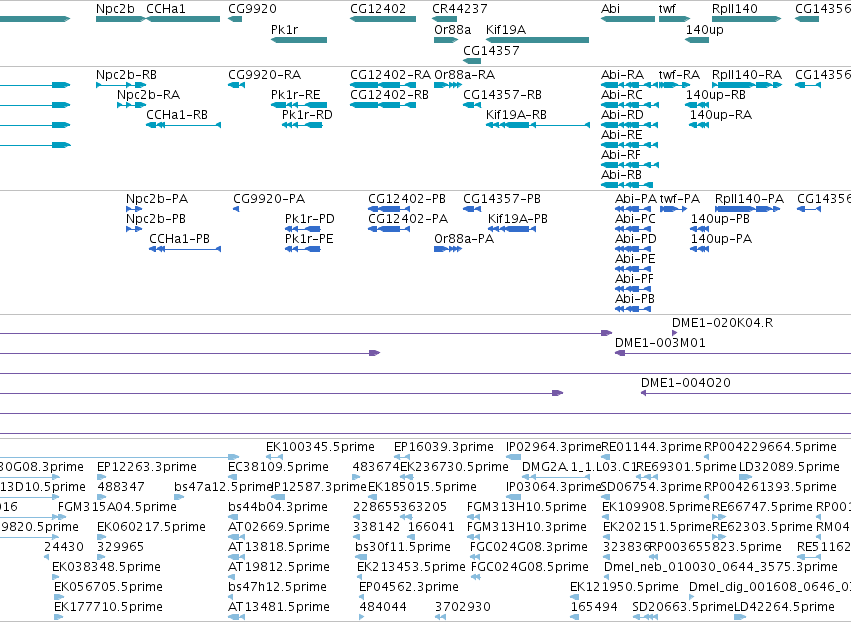Viewport: 851px width, 622px height.
Task: Click EST EC38109.5prime
Action: coord(233,477)
